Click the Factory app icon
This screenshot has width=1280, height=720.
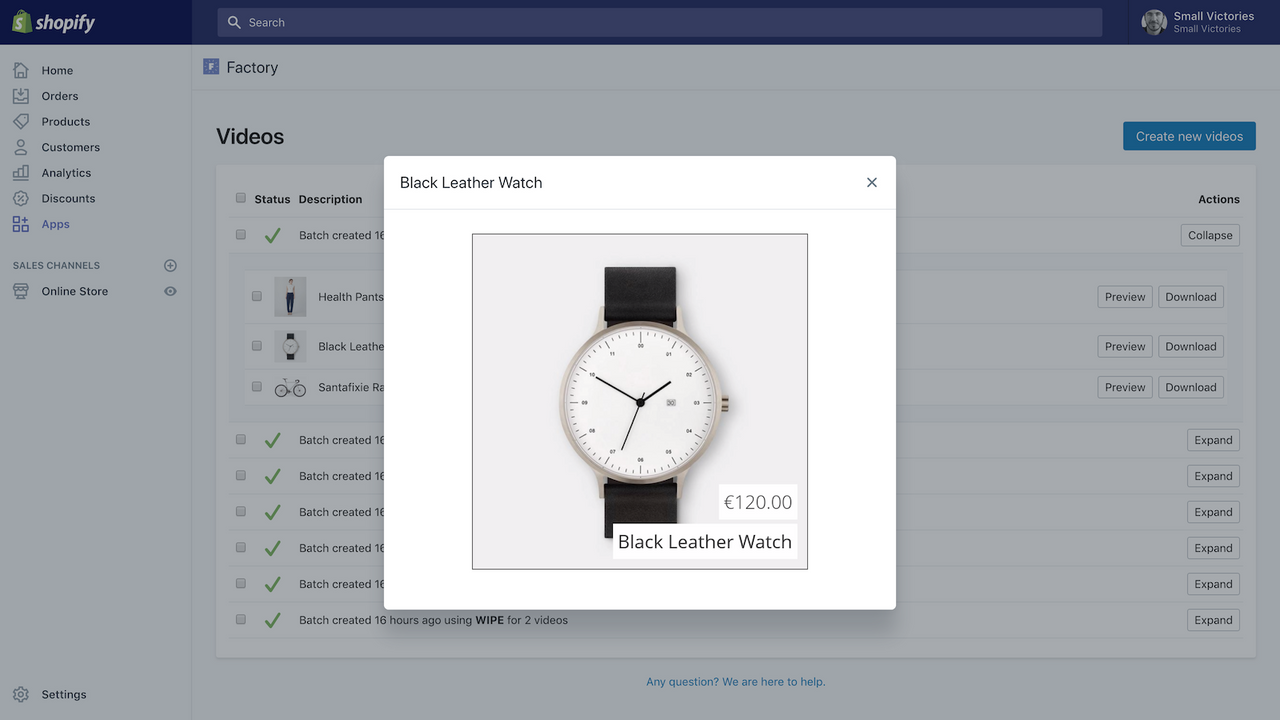(211, 67)
